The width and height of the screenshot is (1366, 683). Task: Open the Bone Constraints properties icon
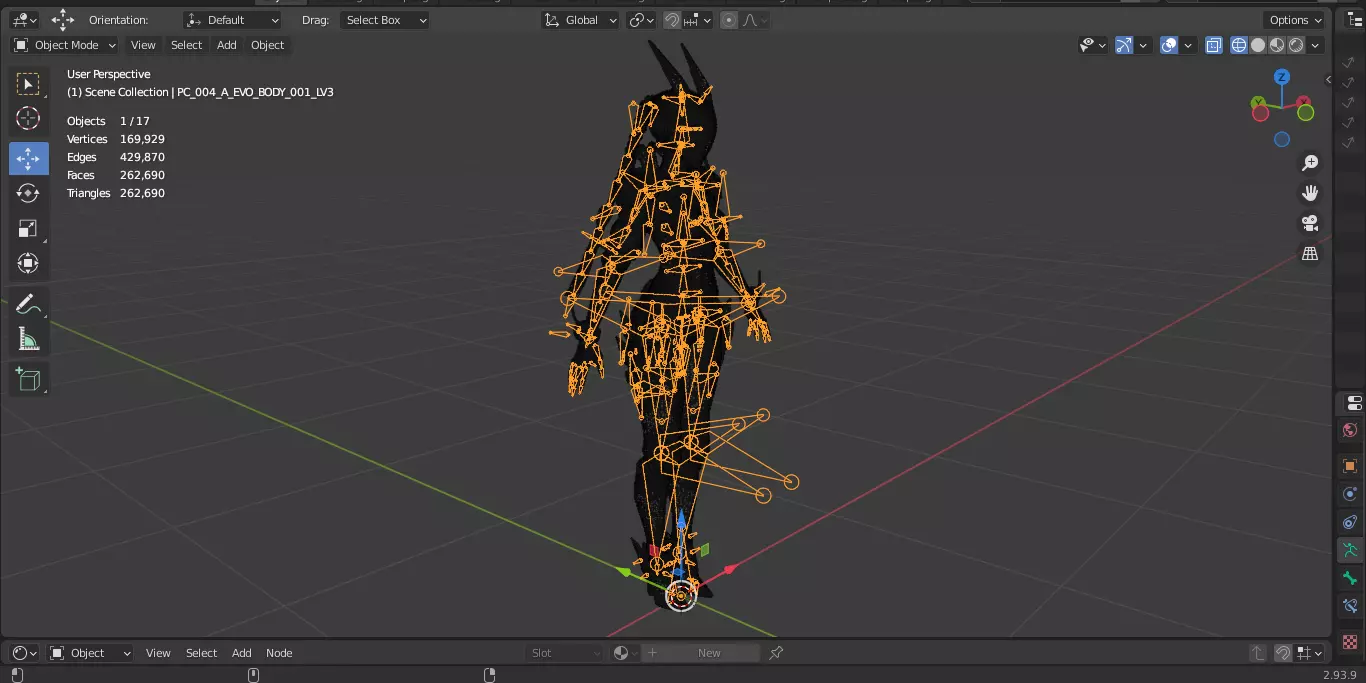click(x=1350, y=606)
